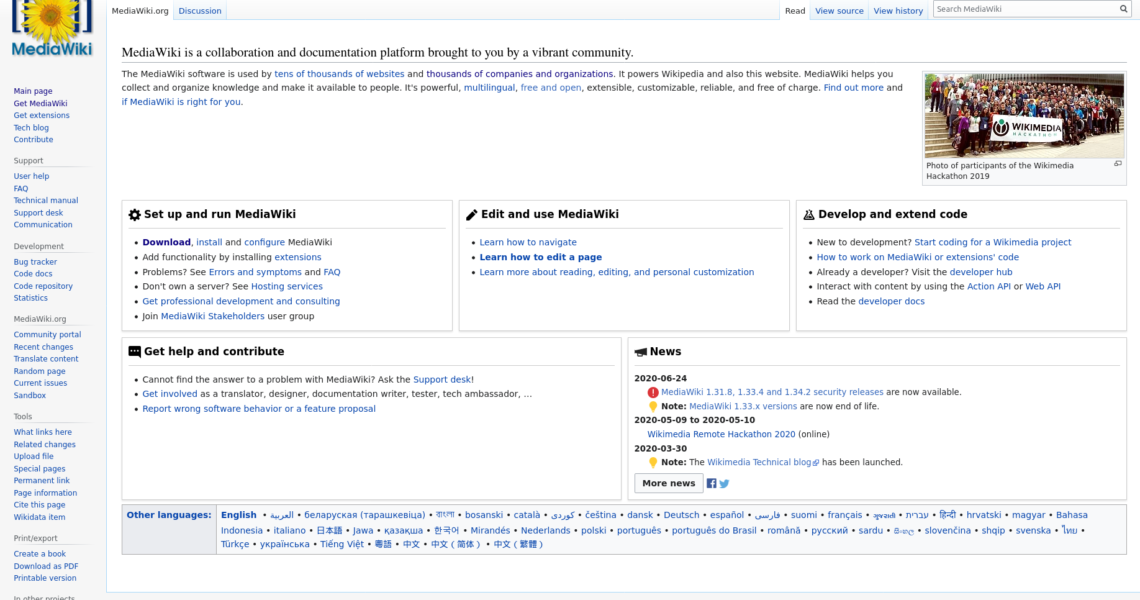Click the Twitter bird icon
Screen dimensions: 1140x600
point(724,484)
